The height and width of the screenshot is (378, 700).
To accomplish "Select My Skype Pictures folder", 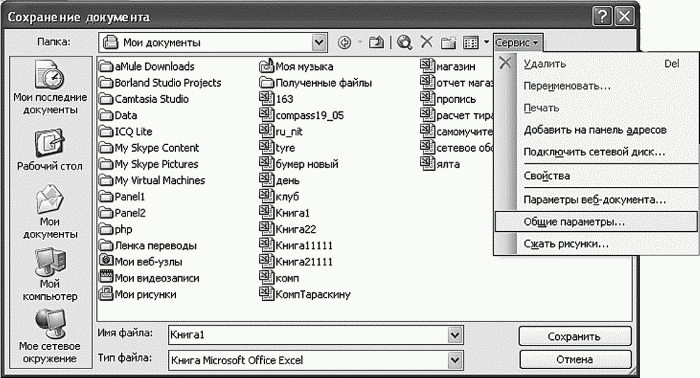I will 149,164.
